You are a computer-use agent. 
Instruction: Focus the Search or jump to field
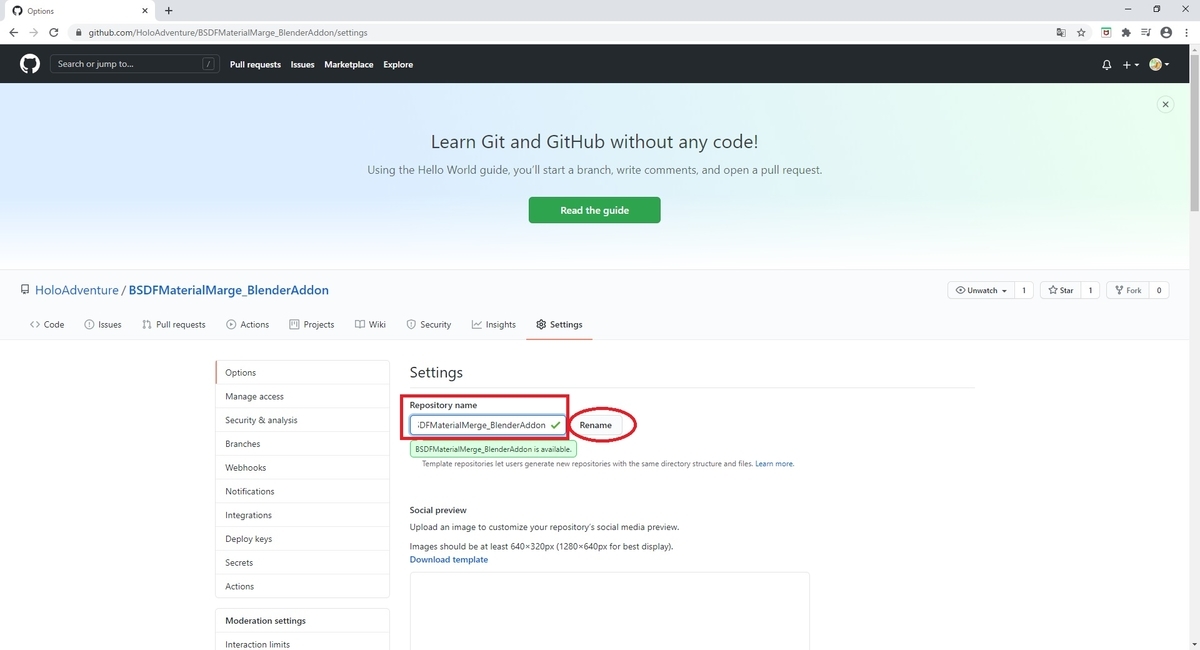135,64
